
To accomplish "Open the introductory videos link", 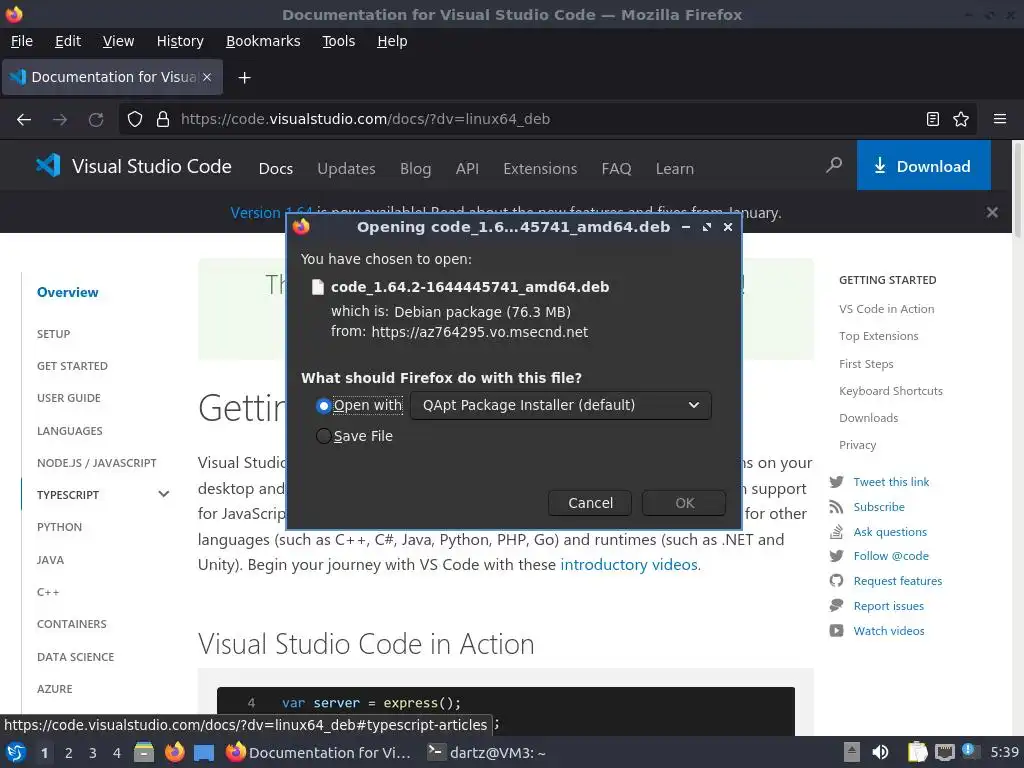I will pyautogui.click(x=629, y=564).
